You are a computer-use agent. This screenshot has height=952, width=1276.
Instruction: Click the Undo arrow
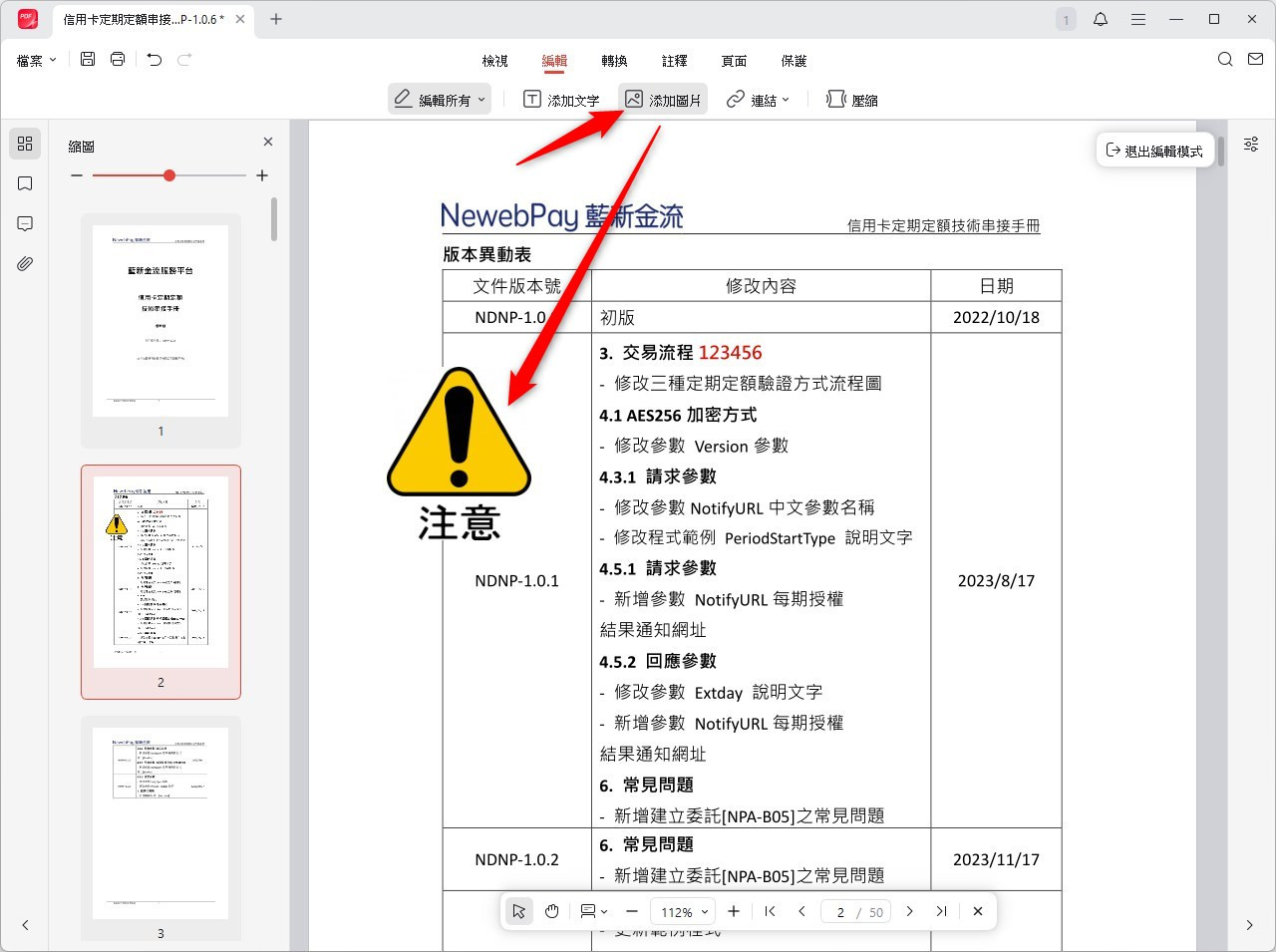(x=155, y=60)
